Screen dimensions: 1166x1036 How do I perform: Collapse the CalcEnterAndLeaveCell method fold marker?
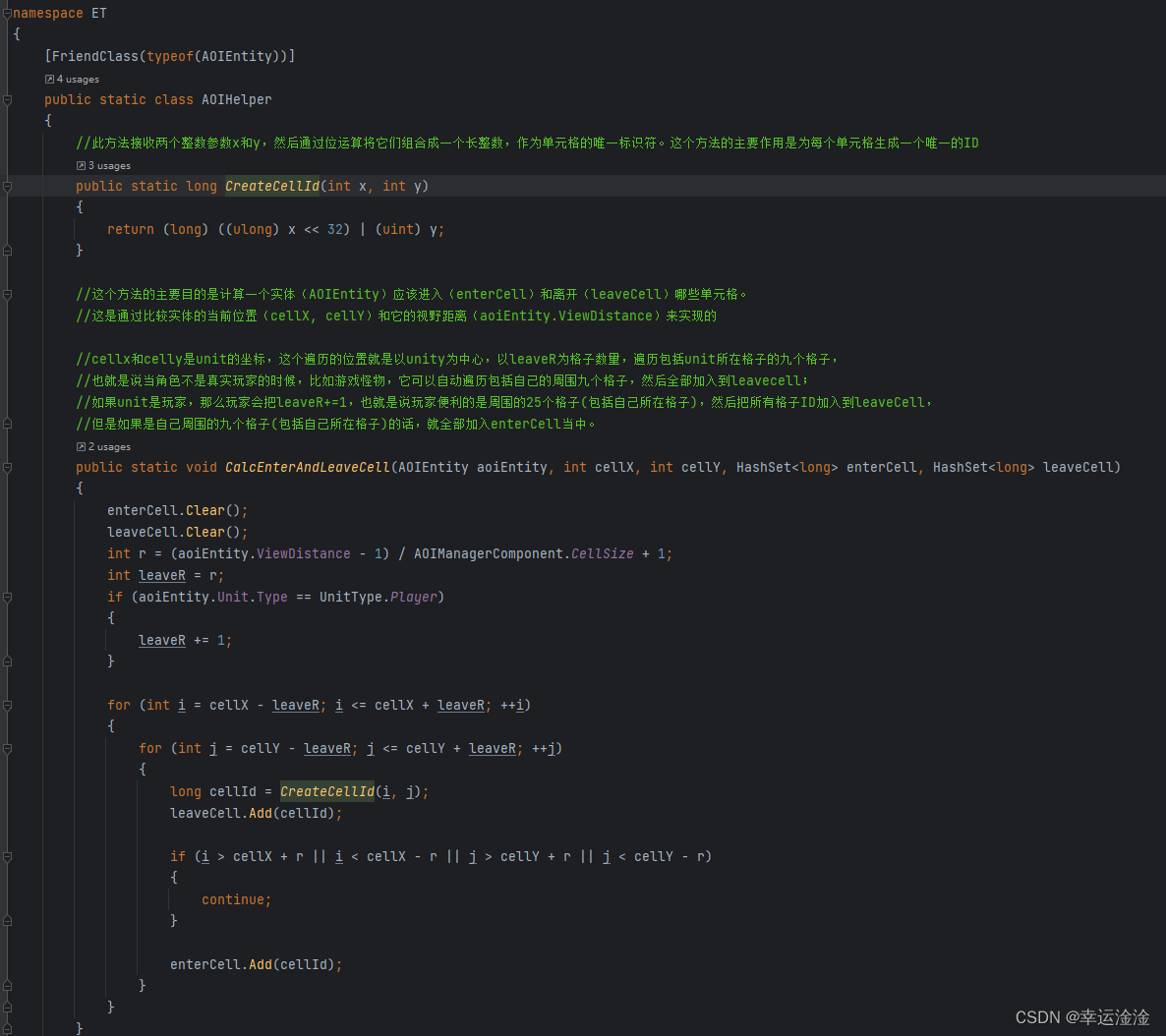pos(7,467)
